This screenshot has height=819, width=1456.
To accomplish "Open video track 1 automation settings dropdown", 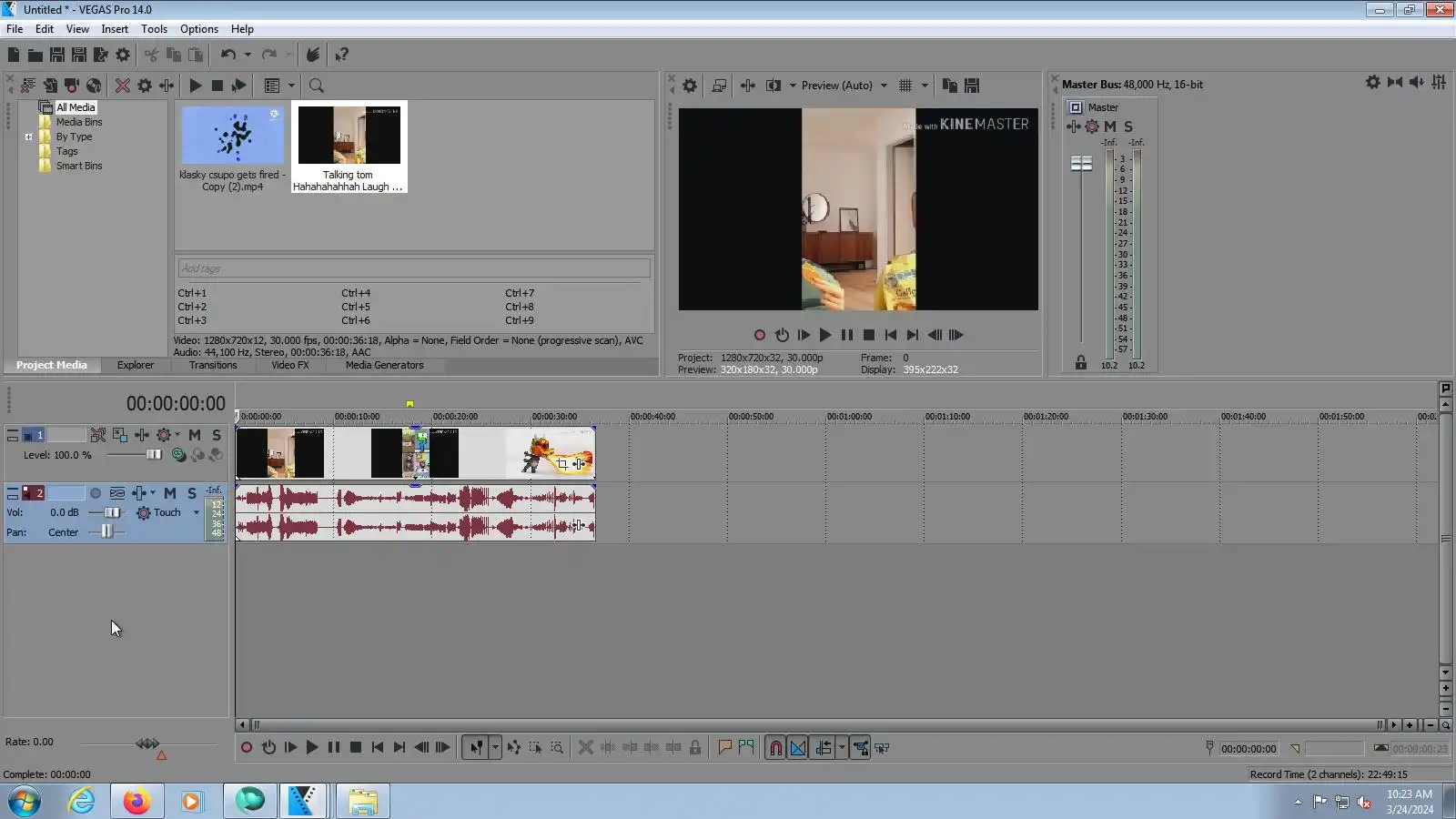I will pyautogui.click(x=177, y=435).
